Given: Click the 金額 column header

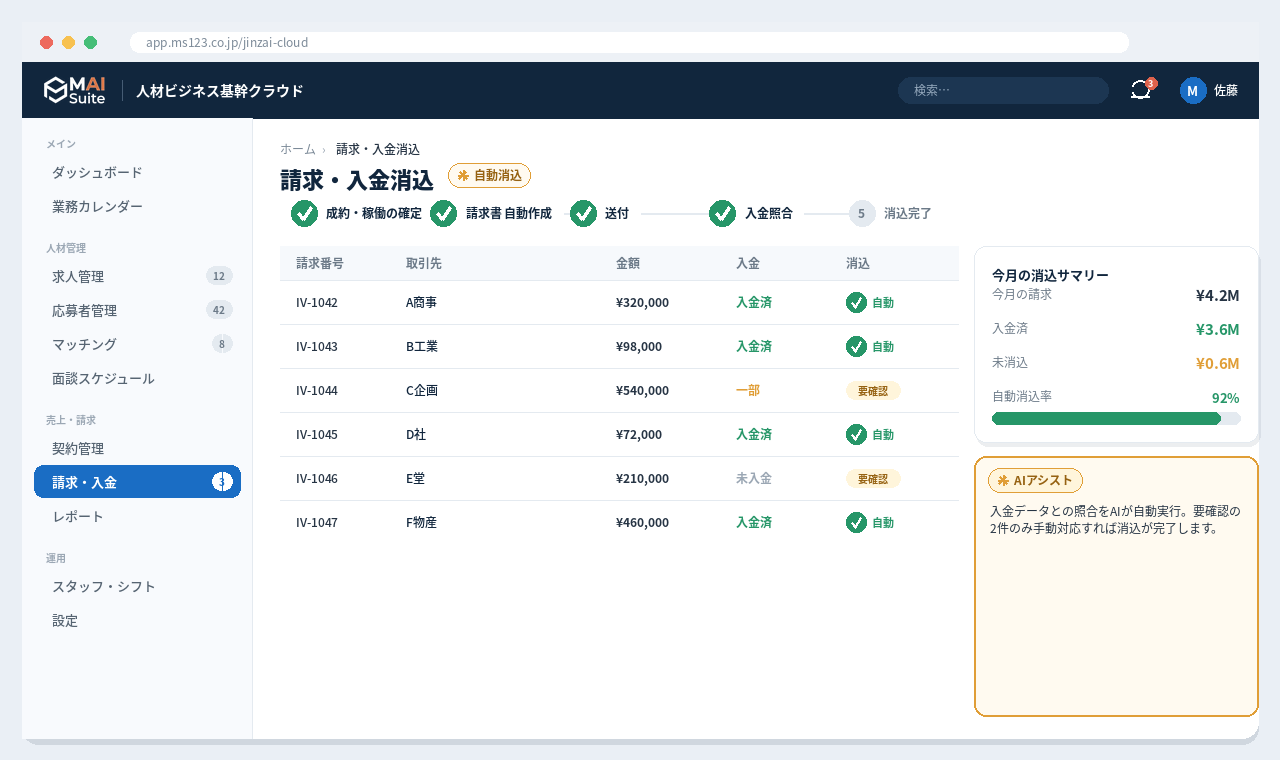Looking at the screenshot, I should pos(628,263).
